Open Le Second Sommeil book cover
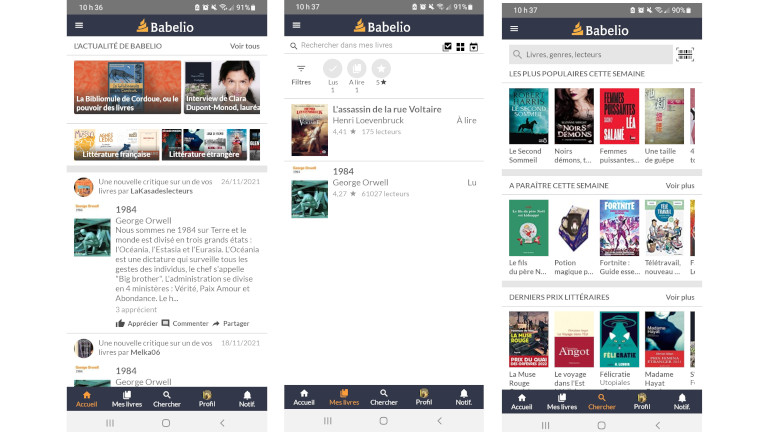768x432 pixels. [528, 116]
